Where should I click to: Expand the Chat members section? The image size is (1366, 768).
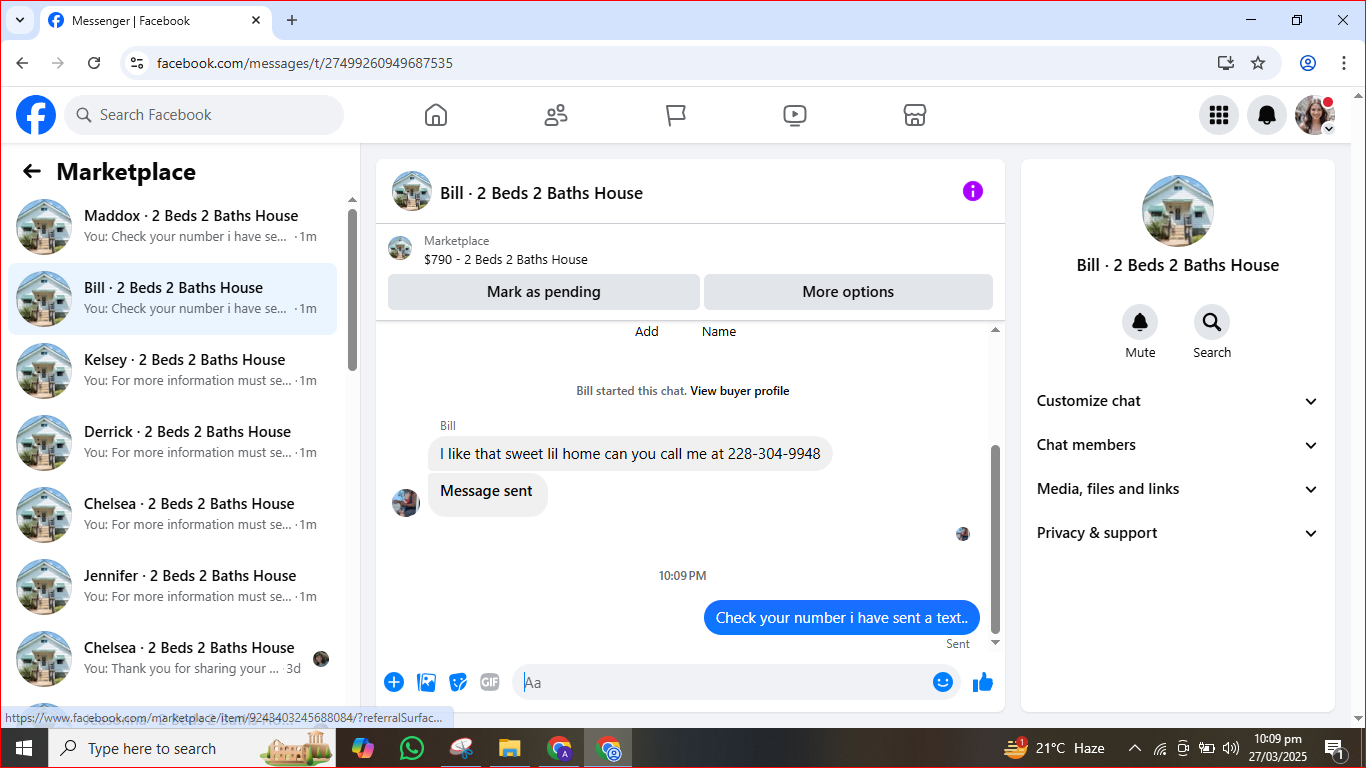(x=1178, y=445)
